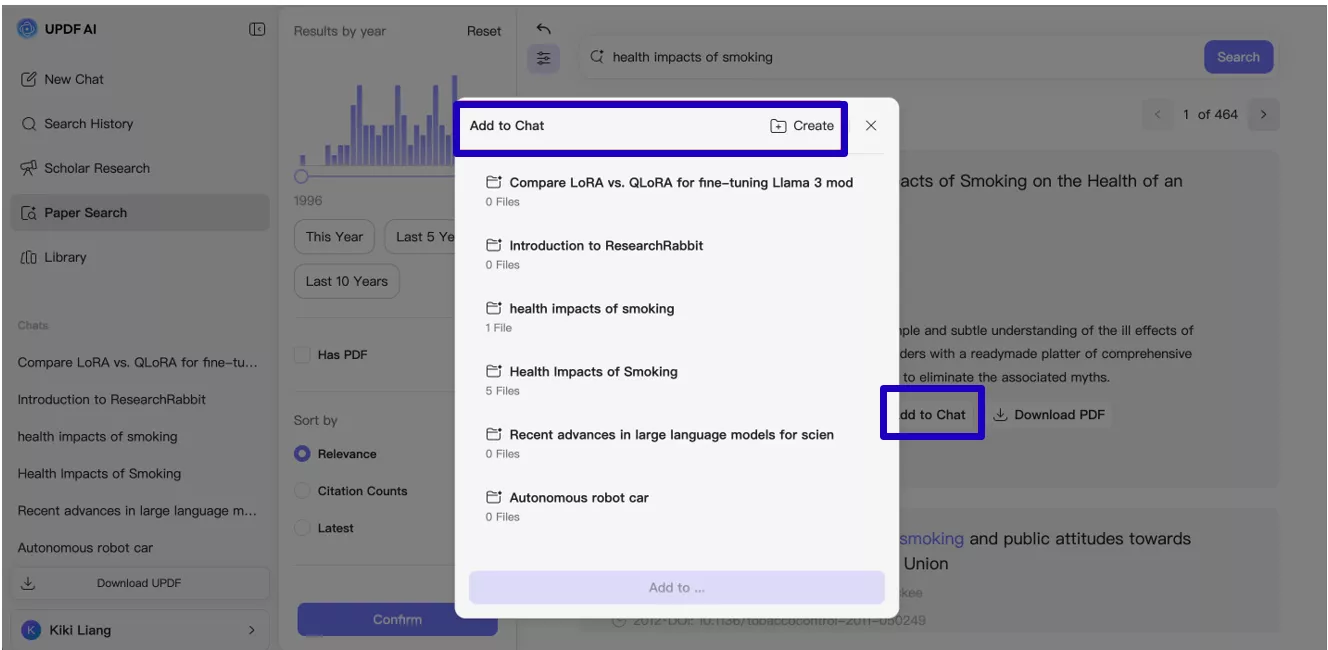Click the highlighted 'smoking' link in second result
1328x650 pixels.
931,538
